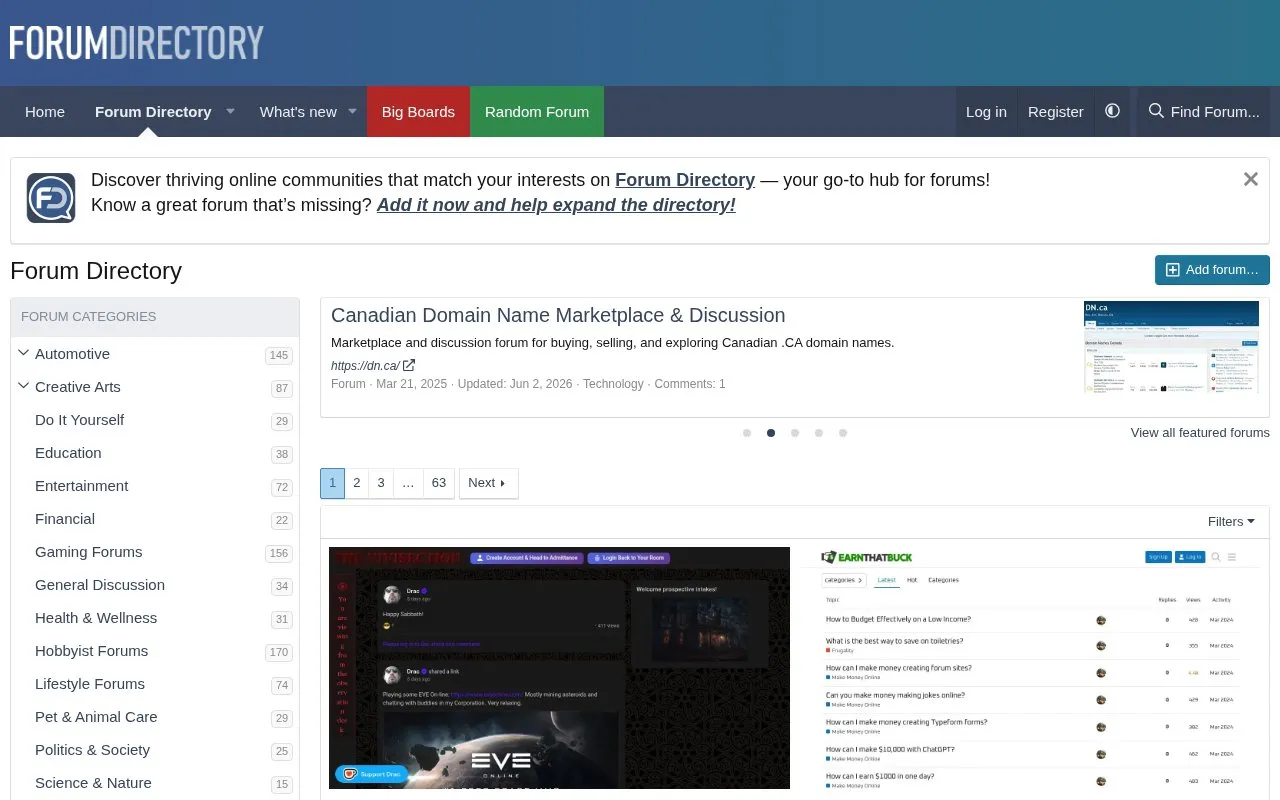Go to page 3 of results

pyautogui.click(x=381, y=483)
